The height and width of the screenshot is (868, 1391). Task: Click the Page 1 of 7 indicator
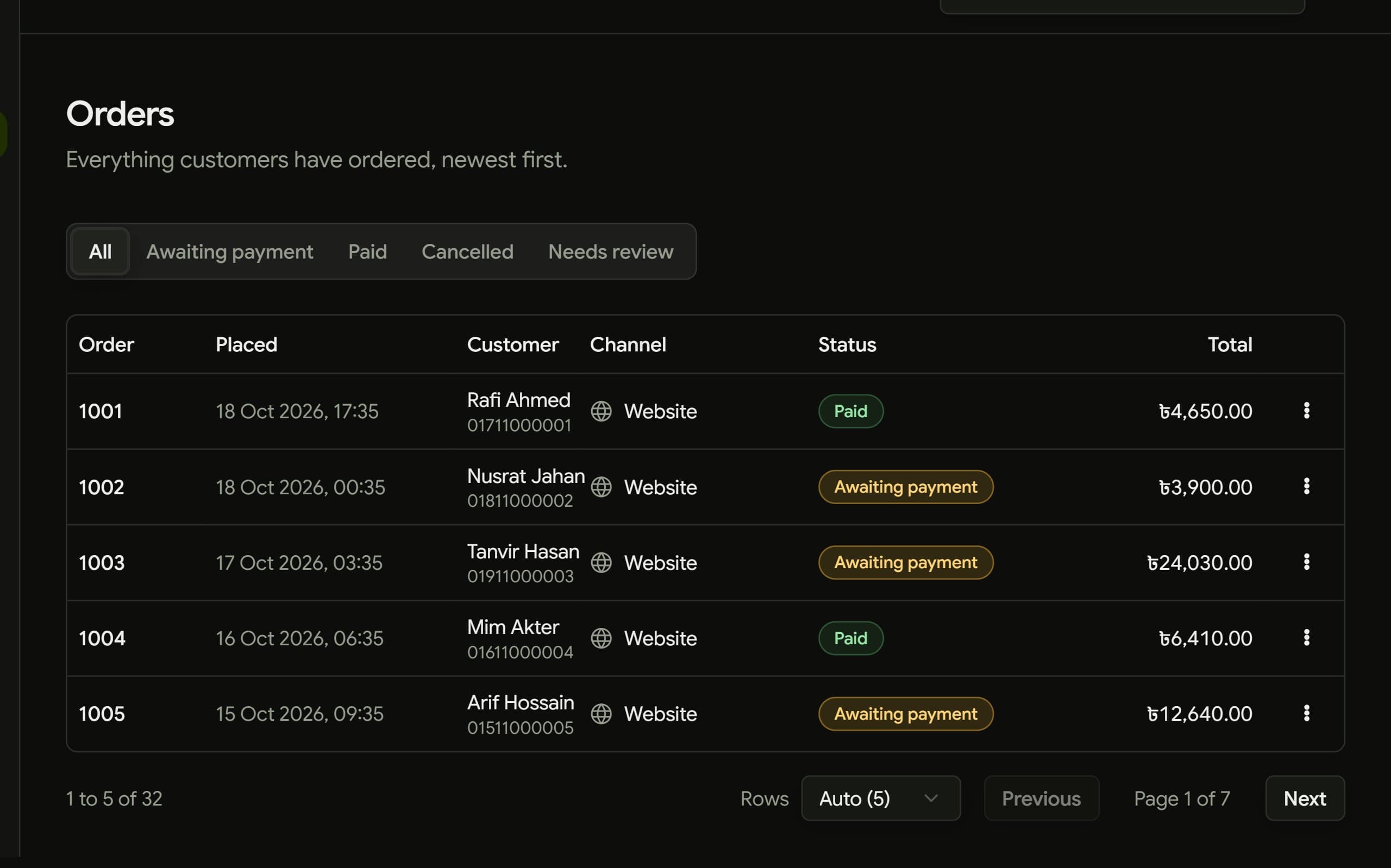pos(1181,798)
